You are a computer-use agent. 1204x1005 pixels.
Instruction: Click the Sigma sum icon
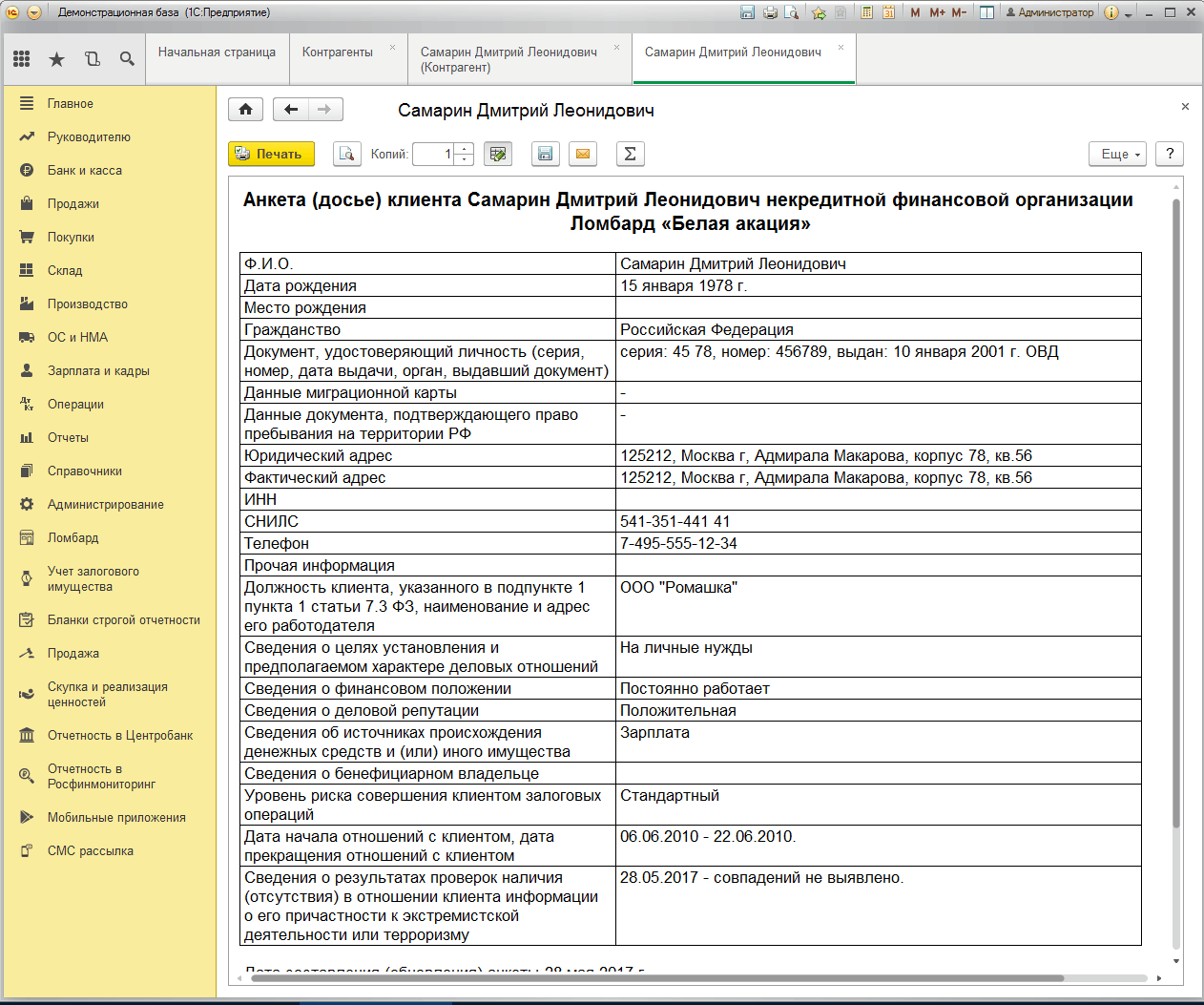[630, 154]
